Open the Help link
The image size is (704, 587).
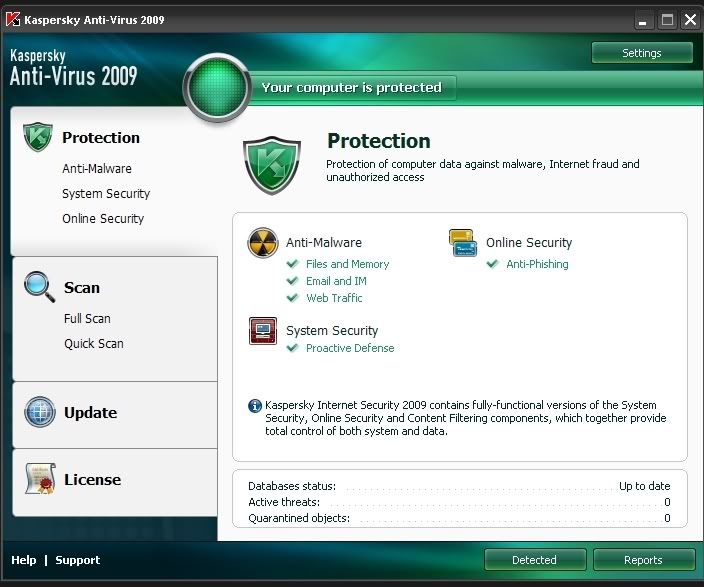(x=24, y=560)
